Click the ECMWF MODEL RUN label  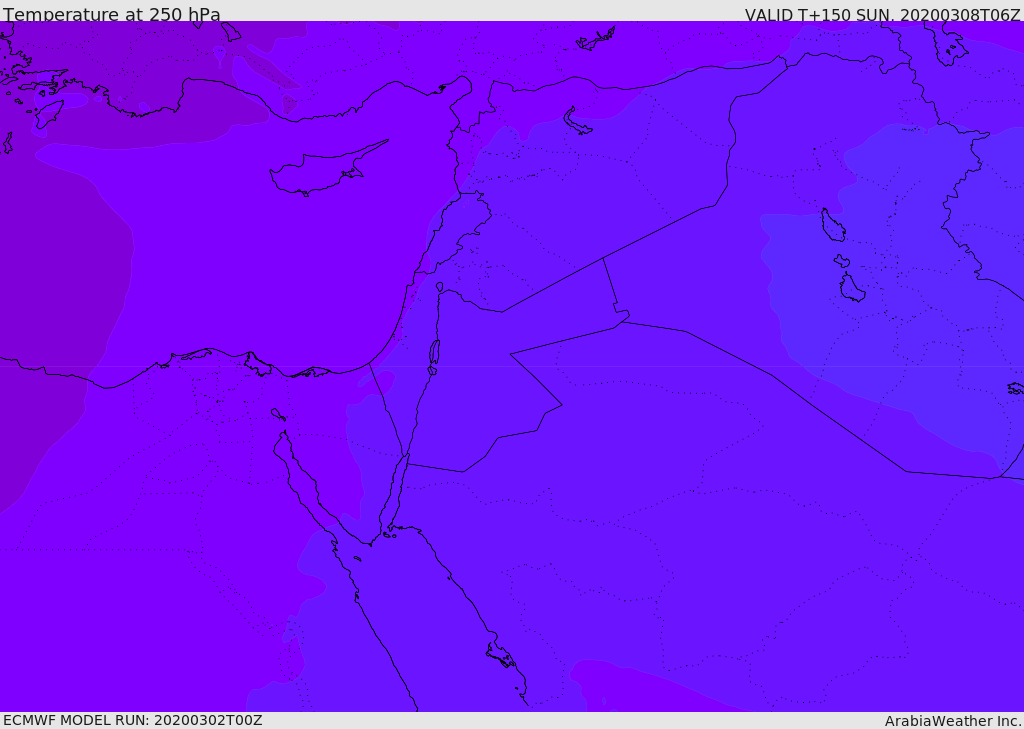tap(132, 720)
